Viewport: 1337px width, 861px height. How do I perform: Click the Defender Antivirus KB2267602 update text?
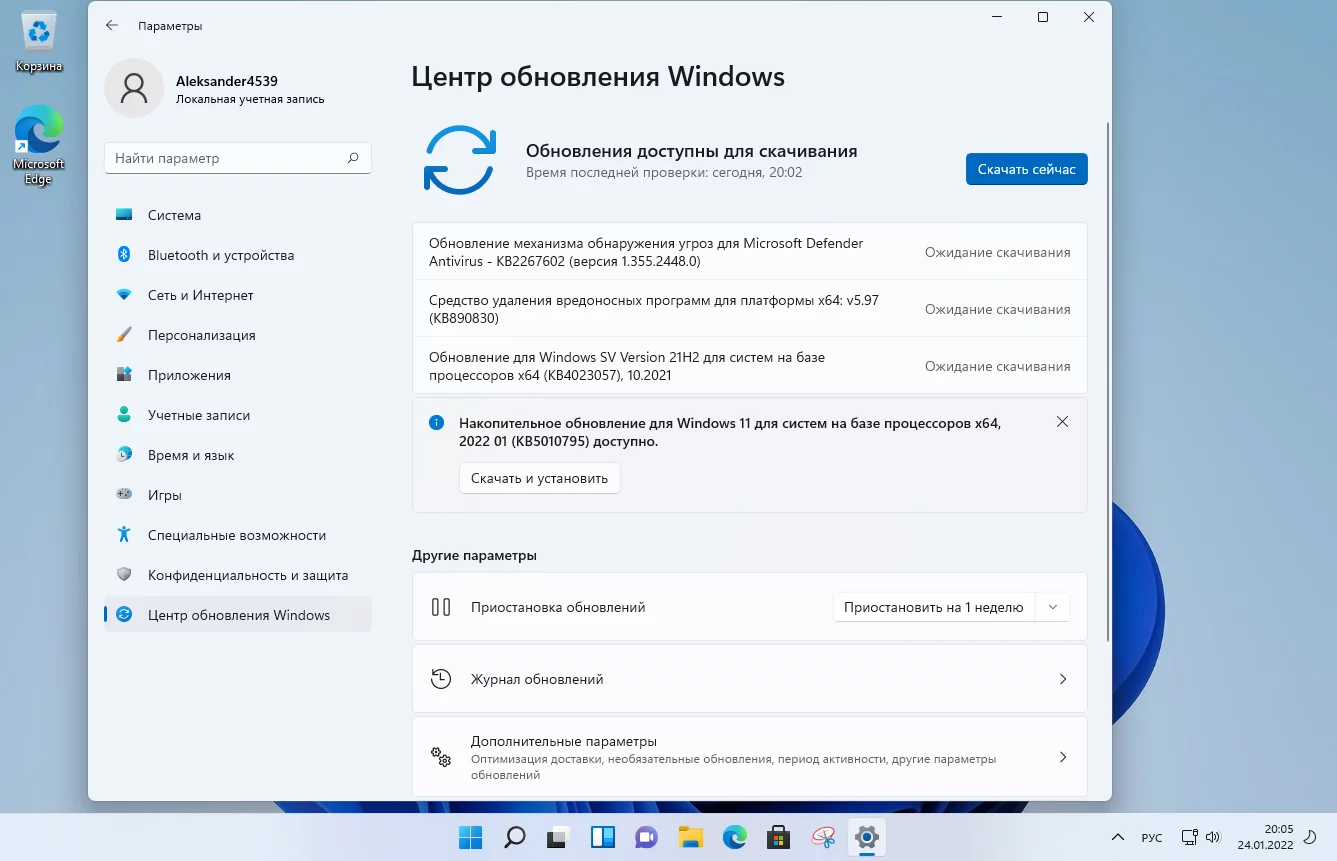point(646,252)
